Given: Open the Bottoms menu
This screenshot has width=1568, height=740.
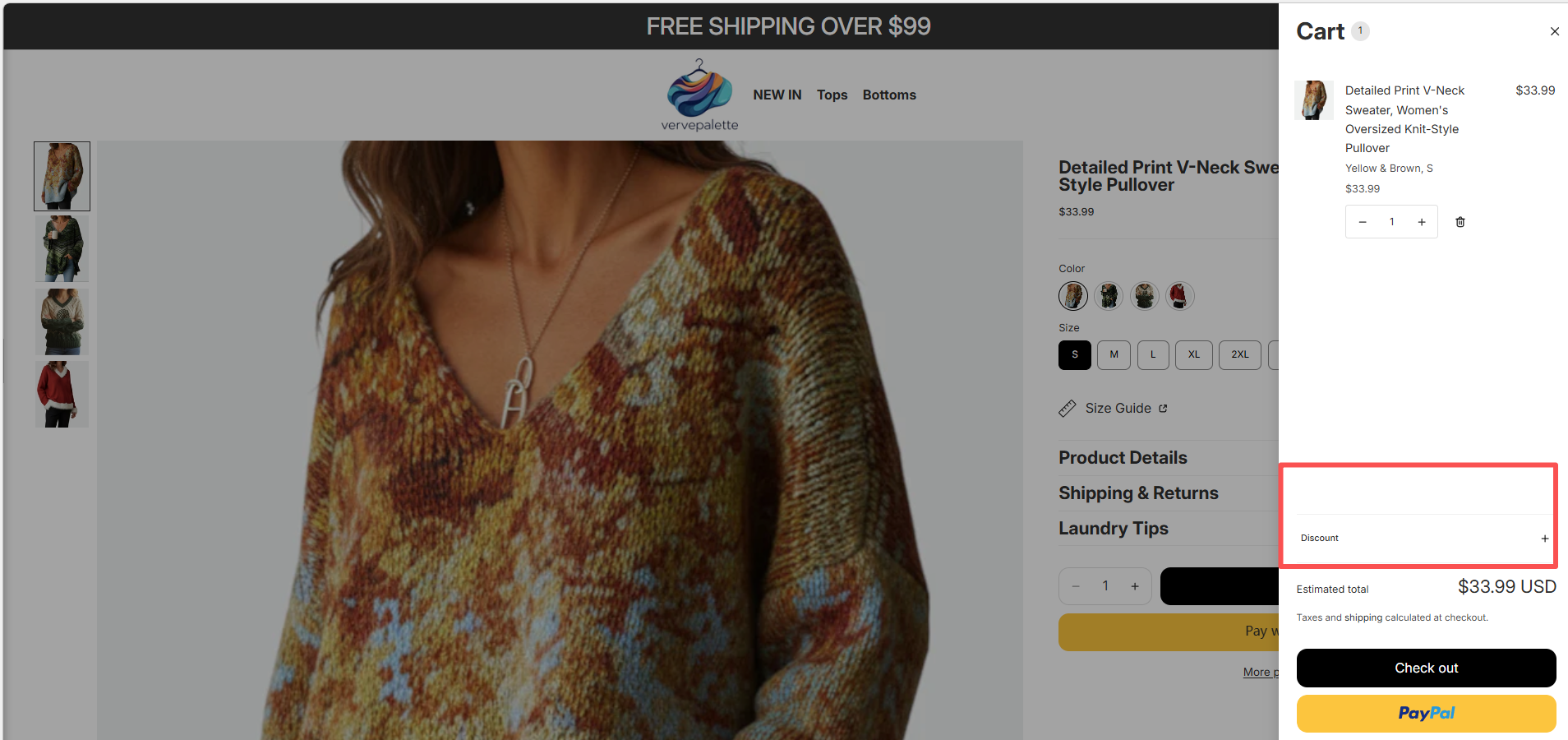Looking at the screenshot, I should tap(889, 95).
